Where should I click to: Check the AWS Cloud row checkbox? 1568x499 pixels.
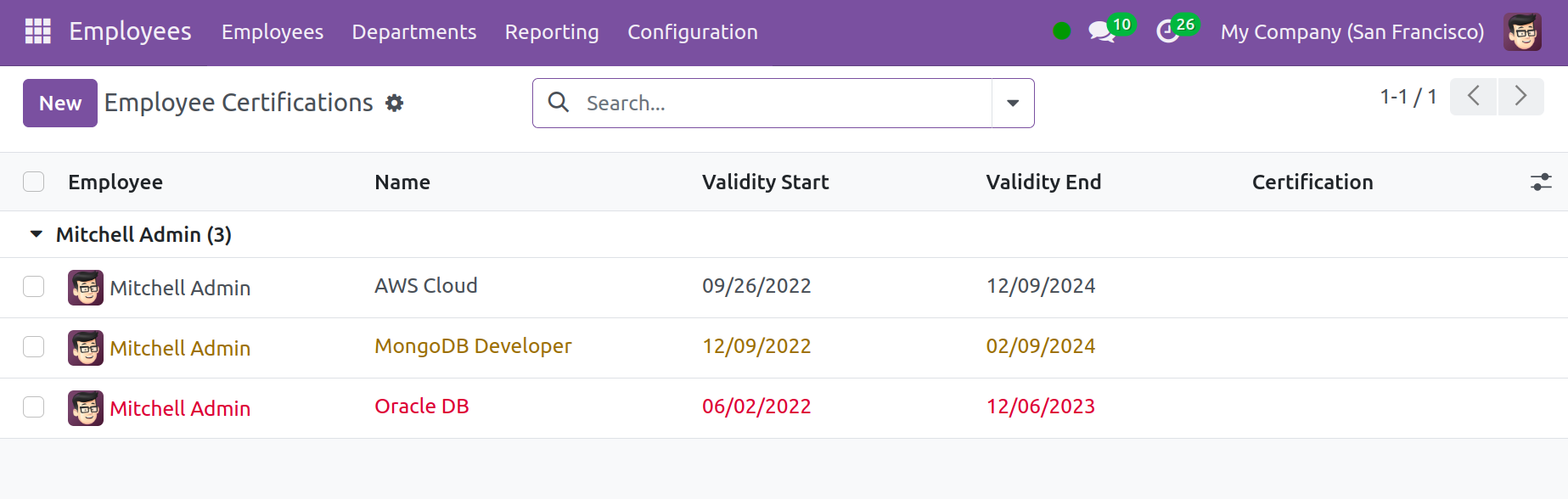click(34, 287)
